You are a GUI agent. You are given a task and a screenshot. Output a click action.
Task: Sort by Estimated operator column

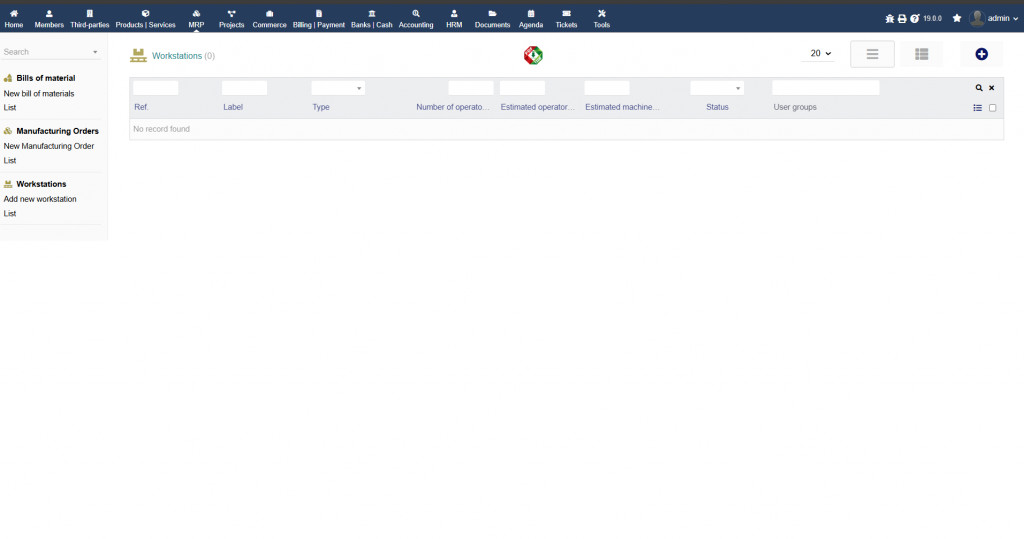click(537, 107)
